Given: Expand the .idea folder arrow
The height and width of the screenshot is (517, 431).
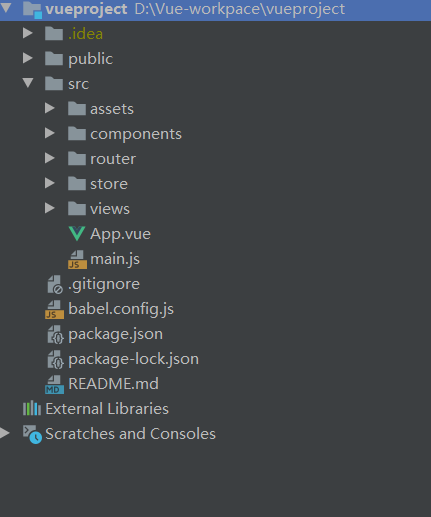Looking at the screenshot, I should click(28, 33).
